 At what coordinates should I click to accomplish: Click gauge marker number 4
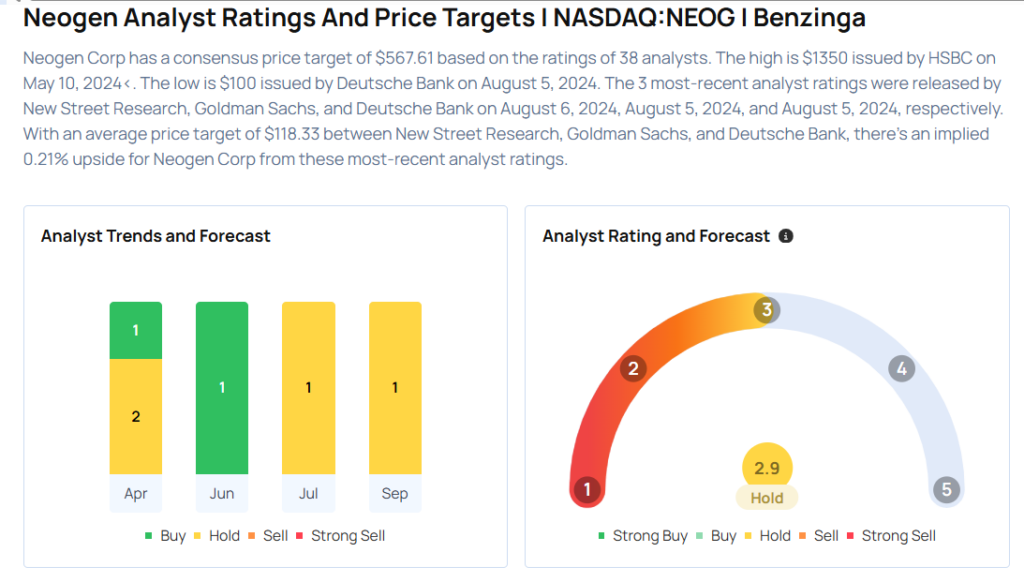point(902,369)
